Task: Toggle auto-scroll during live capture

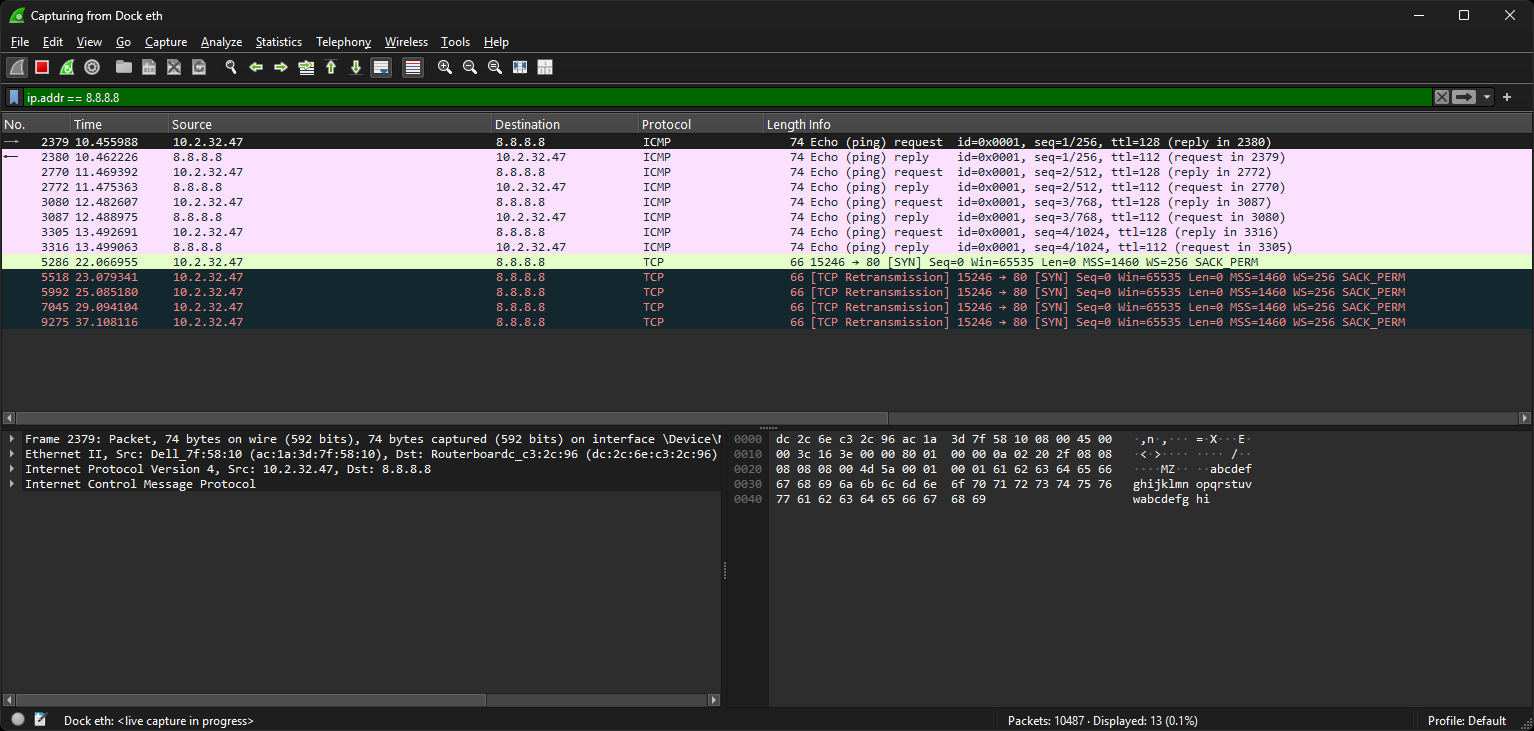Action: pos(380,67)
